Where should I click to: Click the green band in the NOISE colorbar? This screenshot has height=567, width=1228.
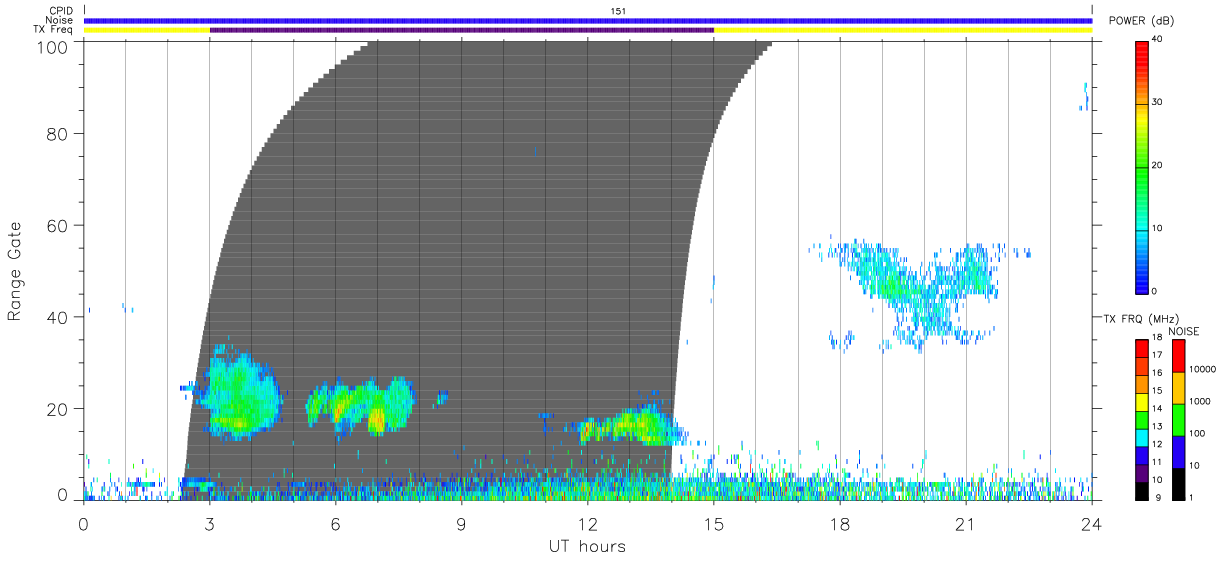point(1178,420)
